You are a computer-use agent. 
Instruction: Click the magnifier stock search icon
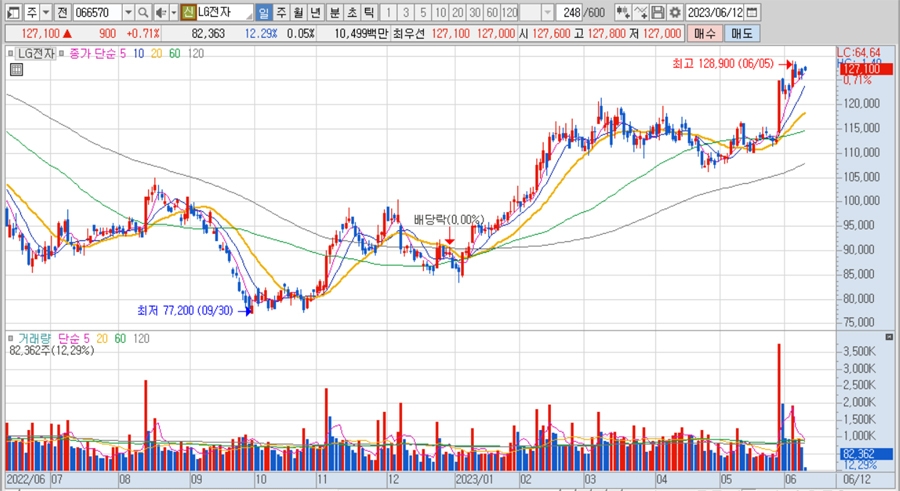point(143,13)
